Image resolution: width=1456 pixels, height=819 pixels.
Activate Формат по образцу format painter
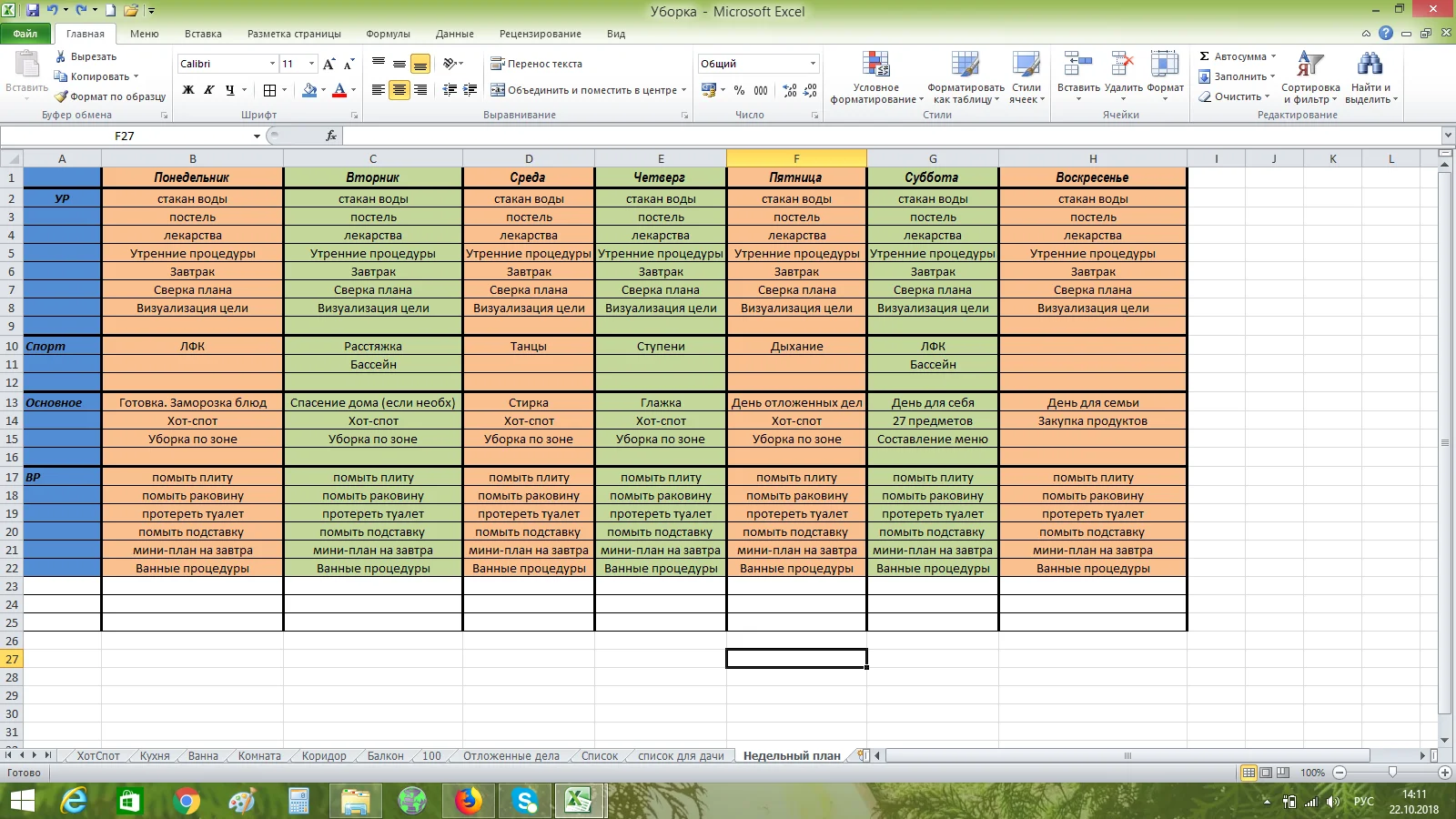tap(110, 96)
